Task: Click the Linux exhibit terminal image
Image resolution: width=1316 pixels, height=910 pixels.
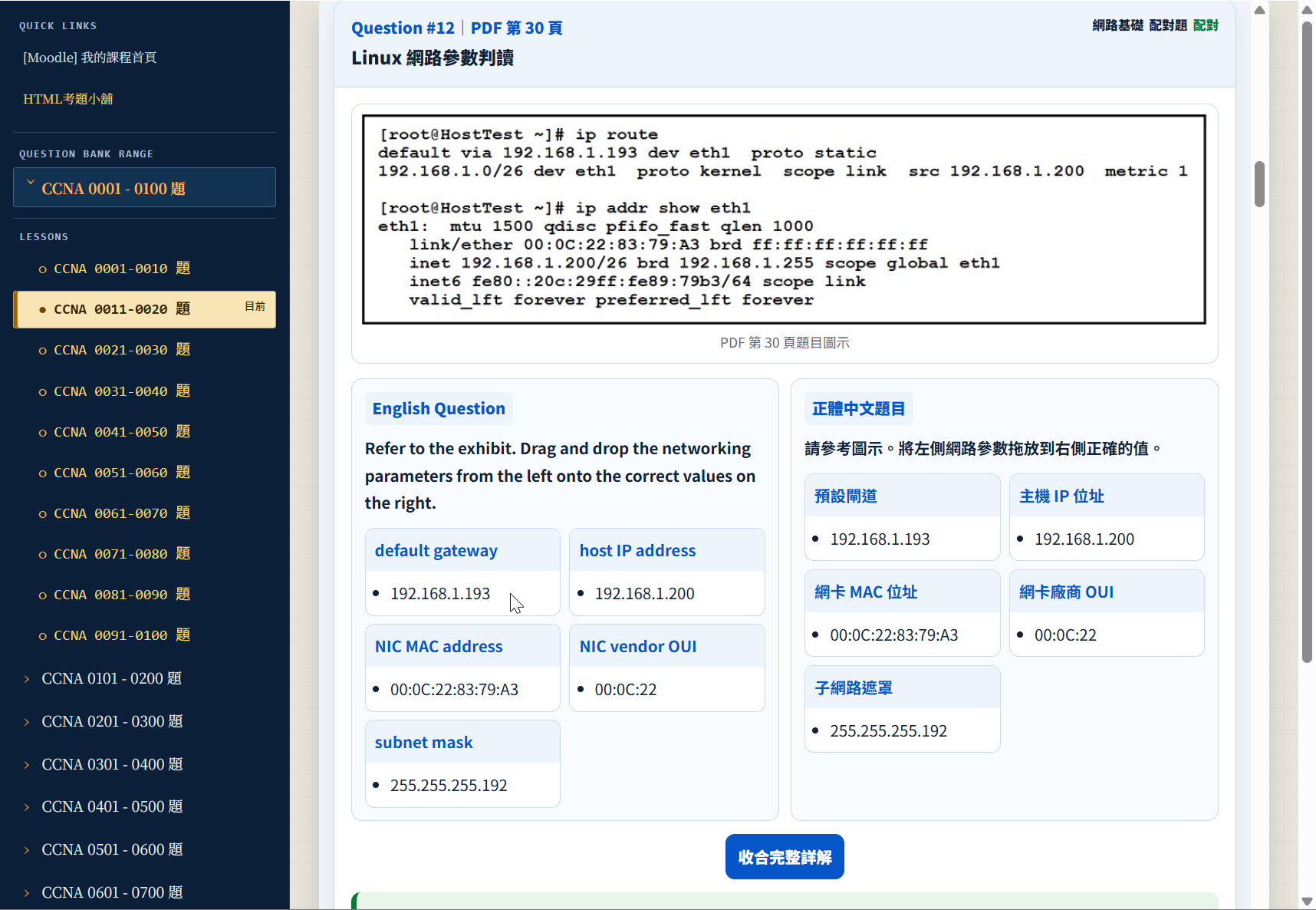Action: [x=784, y=219]
